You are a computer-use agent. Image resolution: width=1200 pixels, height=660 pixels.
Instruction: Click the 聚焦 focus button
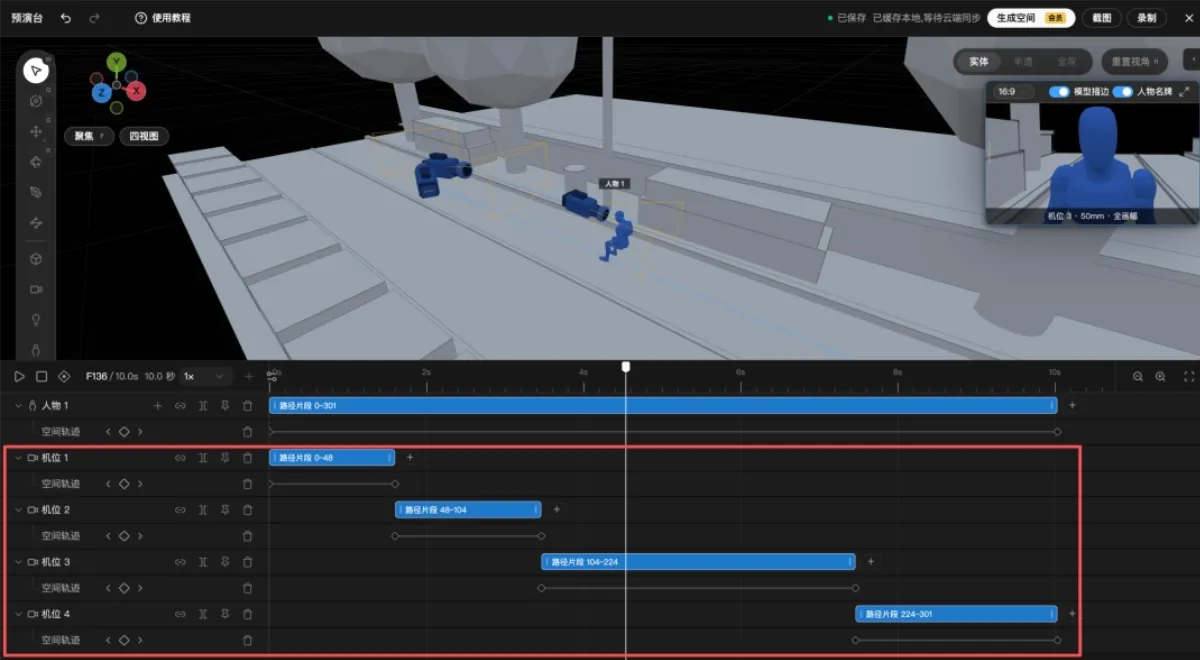click(88, 136)
